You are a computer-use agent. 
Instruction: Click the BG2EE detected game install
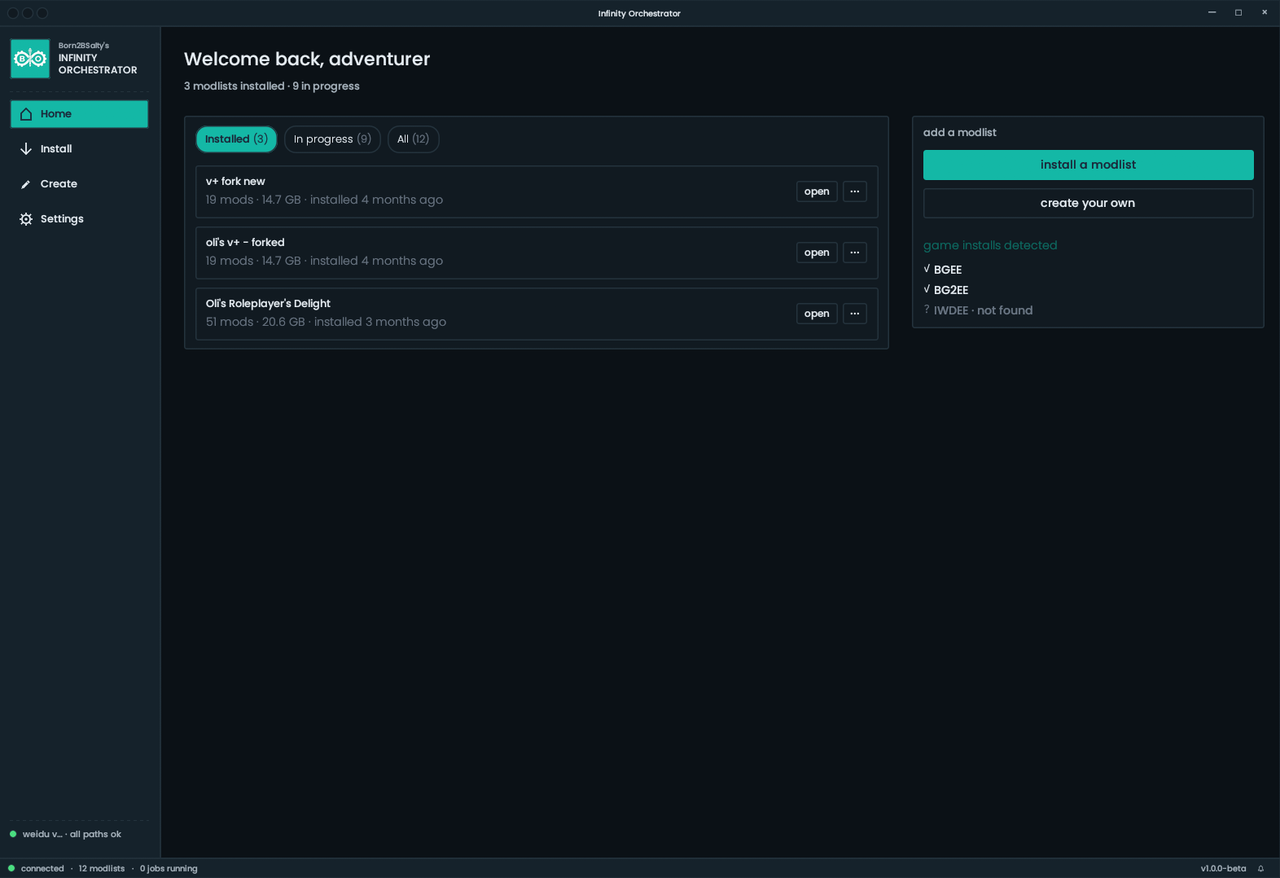(x=946, y=290)
